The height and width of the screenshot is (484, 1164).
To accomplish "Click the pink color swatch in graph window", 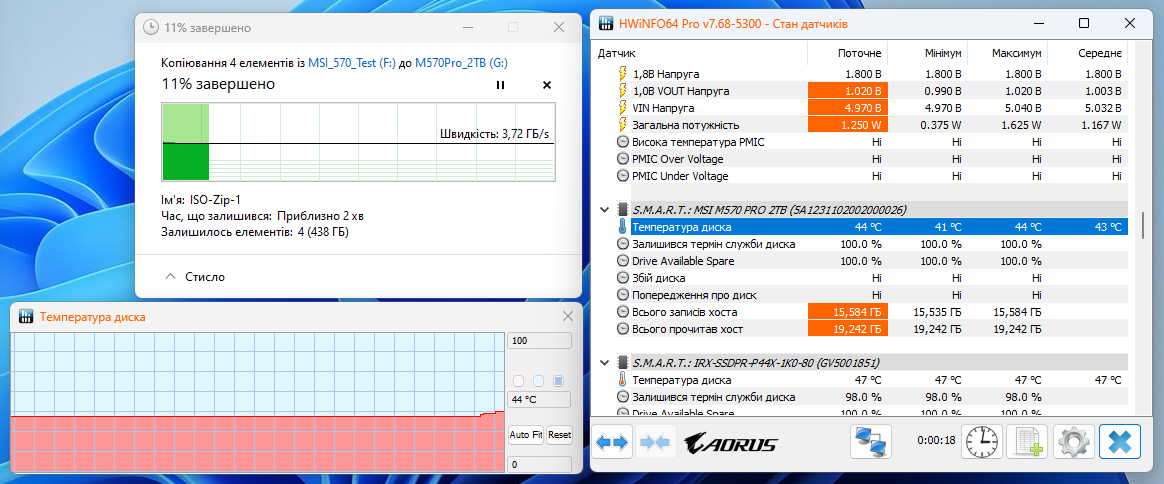I will [x=519, y=381].
